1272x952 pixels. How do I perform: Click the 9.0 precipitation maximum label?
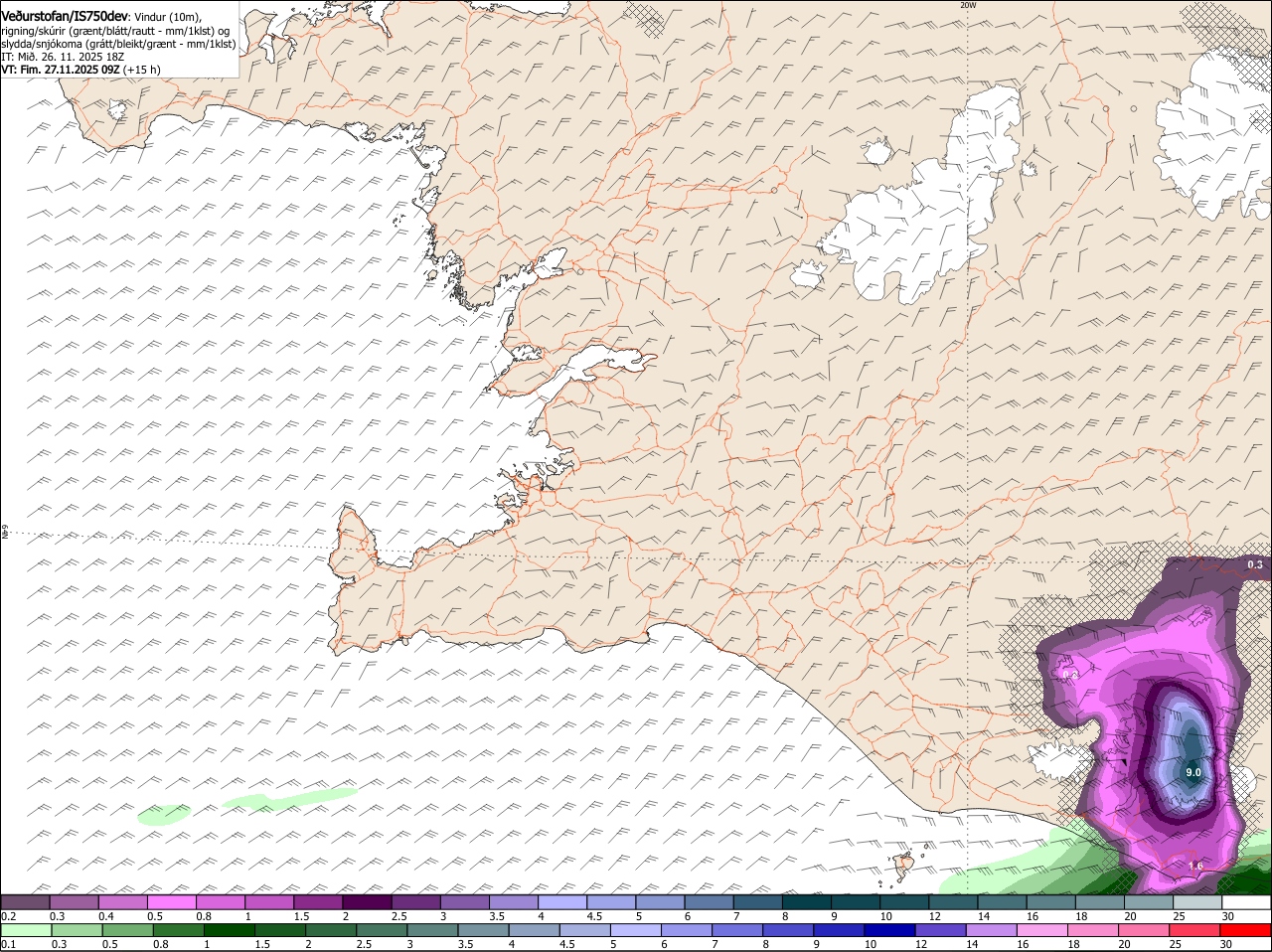click(x=1193, y=772)
